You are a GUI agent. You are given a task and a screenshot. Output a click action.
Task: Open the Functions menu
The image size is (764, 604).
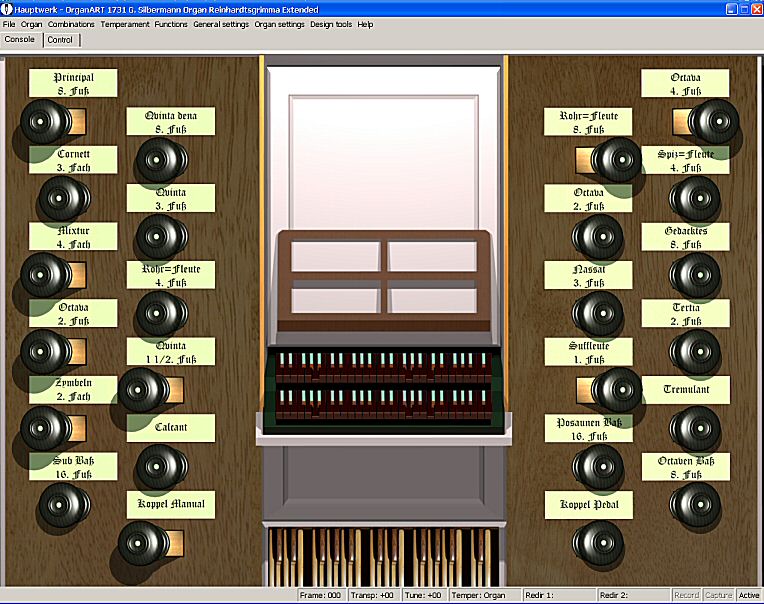click(x=171, y=24)
